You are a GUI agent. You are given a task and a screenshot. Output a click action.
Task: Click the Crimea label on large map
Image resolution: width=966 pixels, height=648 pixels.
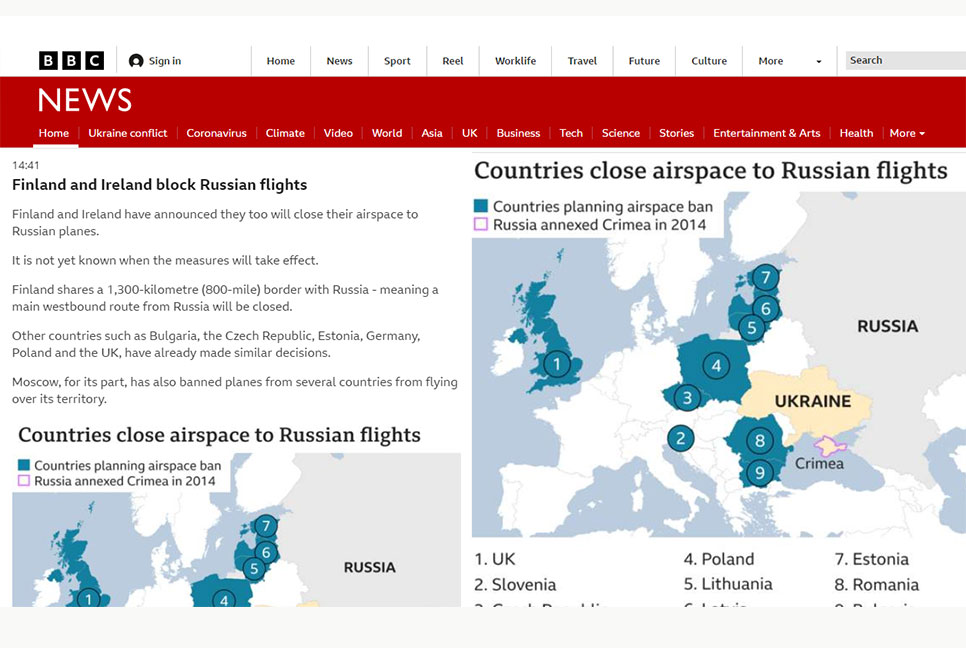pyautogui.click(x=819, y=463)
